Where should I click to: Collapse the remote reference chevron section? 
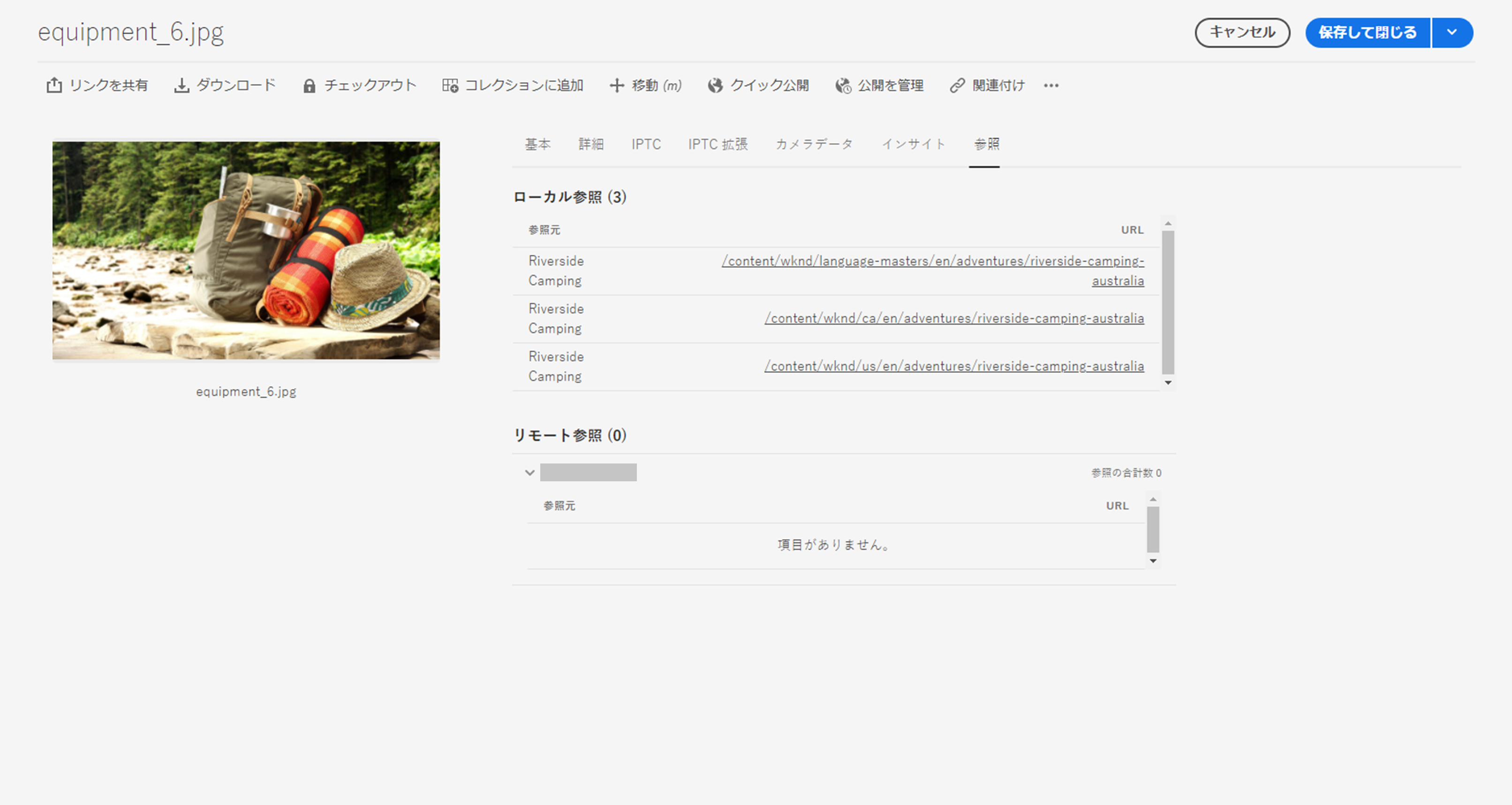529,473
